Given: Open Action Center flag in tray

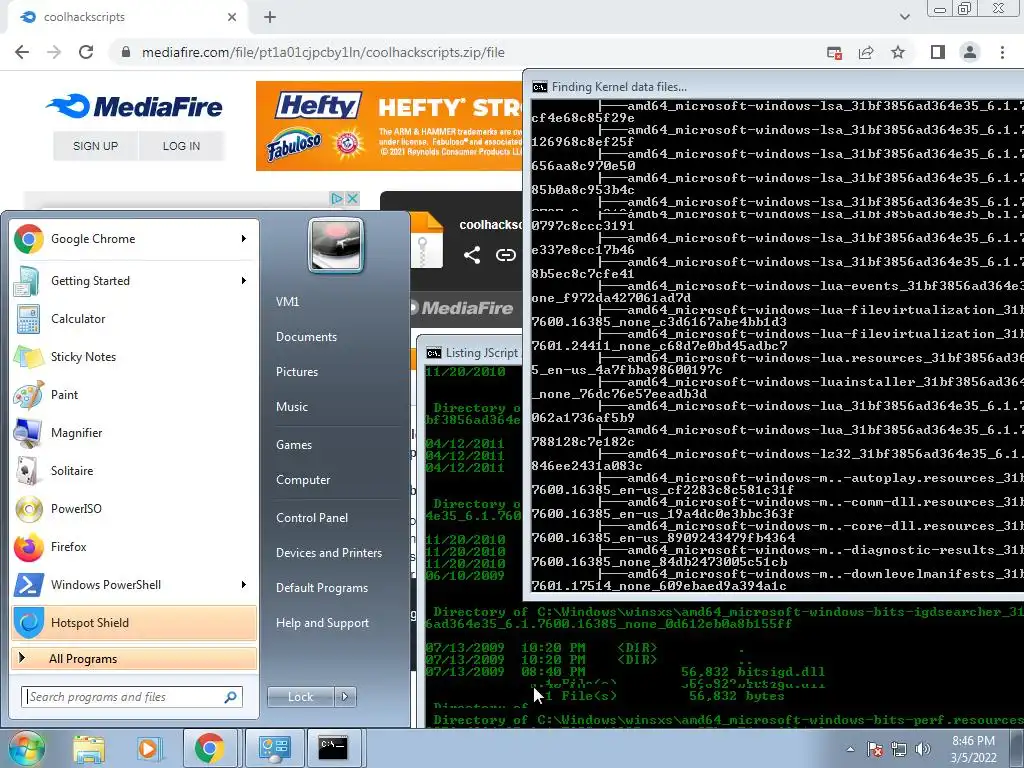Looking at the screenshot, I should click(875, 750).
